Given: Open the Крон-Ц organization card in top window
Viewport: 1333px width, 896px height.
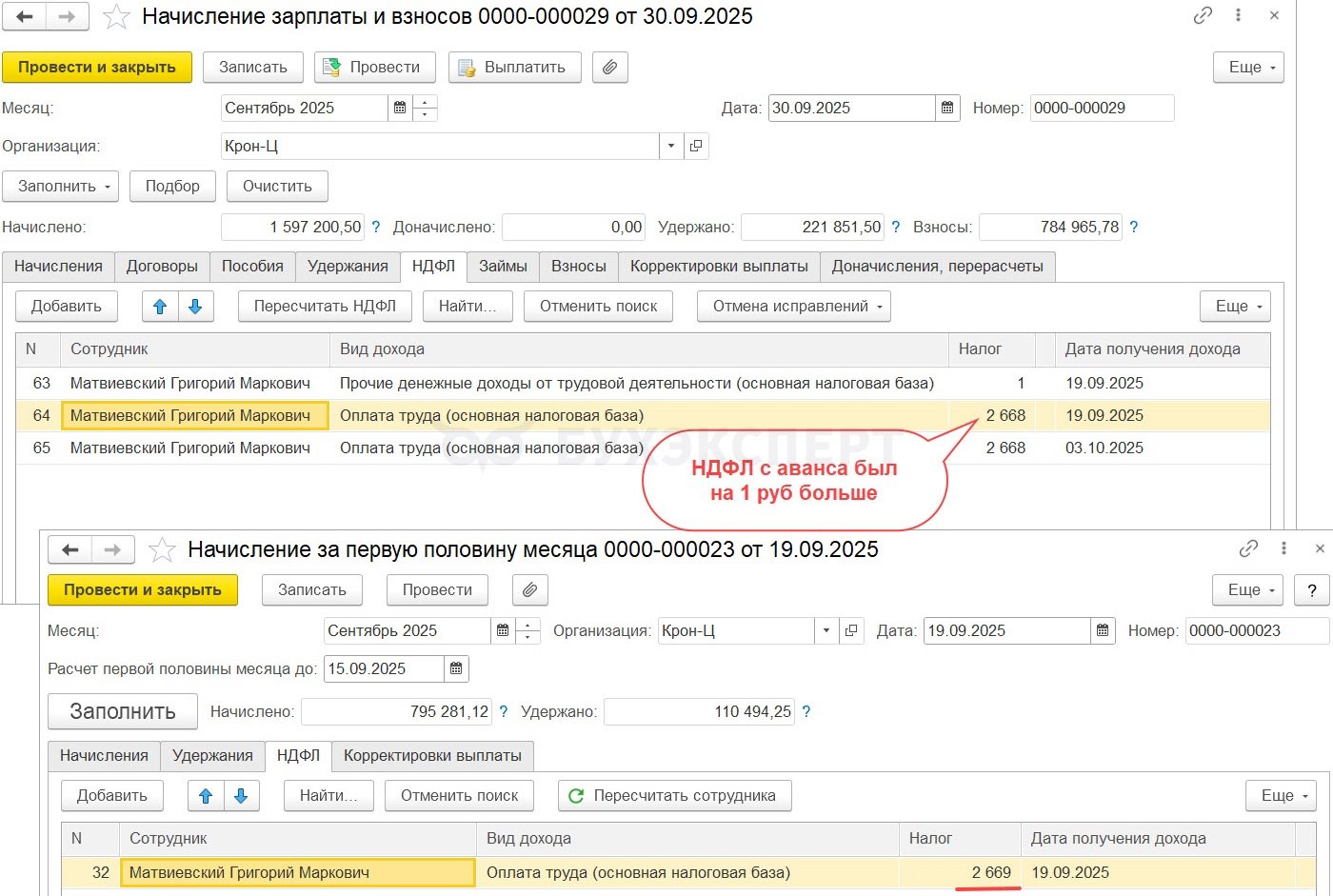Looking at the screenshot, I should (696, 146).
